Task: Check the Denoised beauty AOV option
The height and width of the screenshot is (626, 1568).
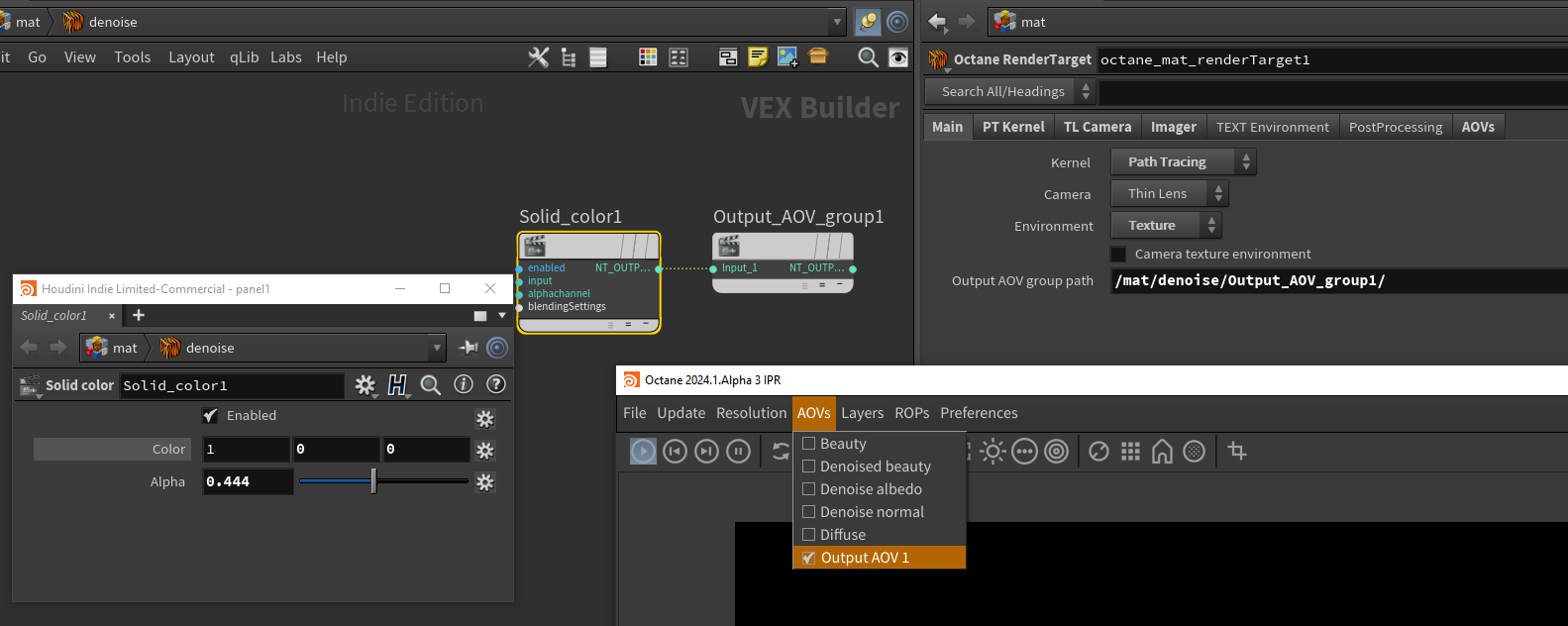Action: coord(809,467)
